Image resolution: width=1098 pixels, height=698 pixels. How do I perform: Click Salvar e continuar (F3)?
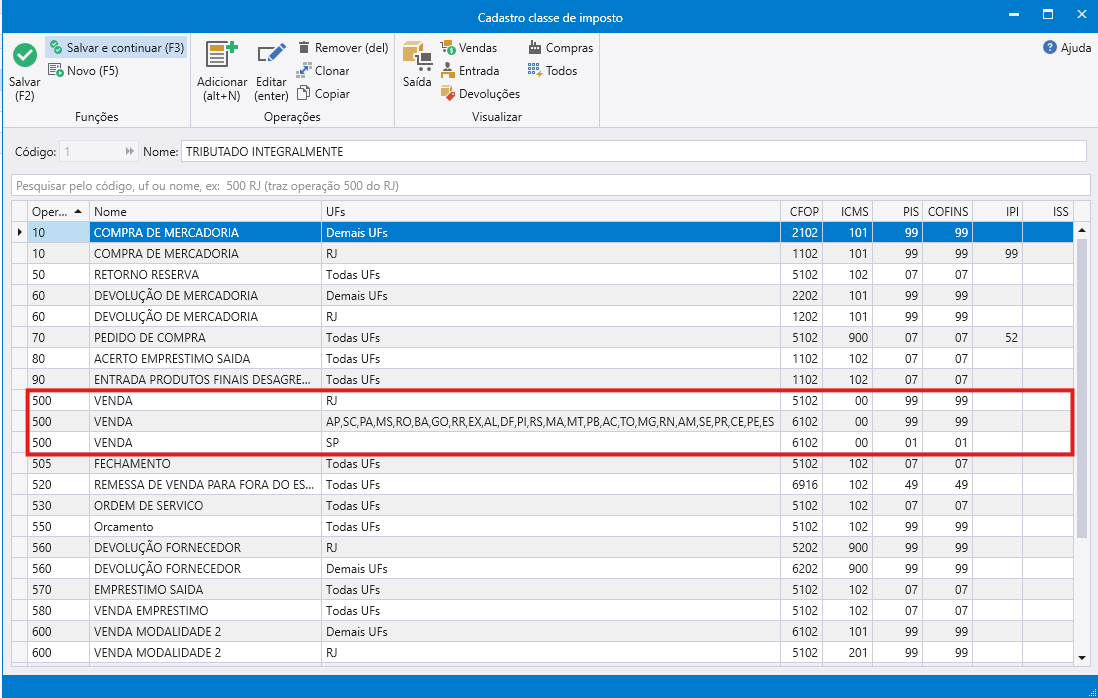116,48
